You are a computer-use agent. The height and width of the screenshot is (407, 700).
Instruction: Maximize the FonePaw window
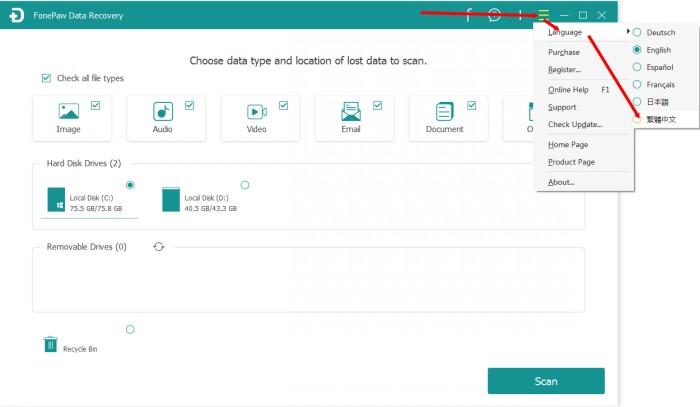tap(583, 15)
